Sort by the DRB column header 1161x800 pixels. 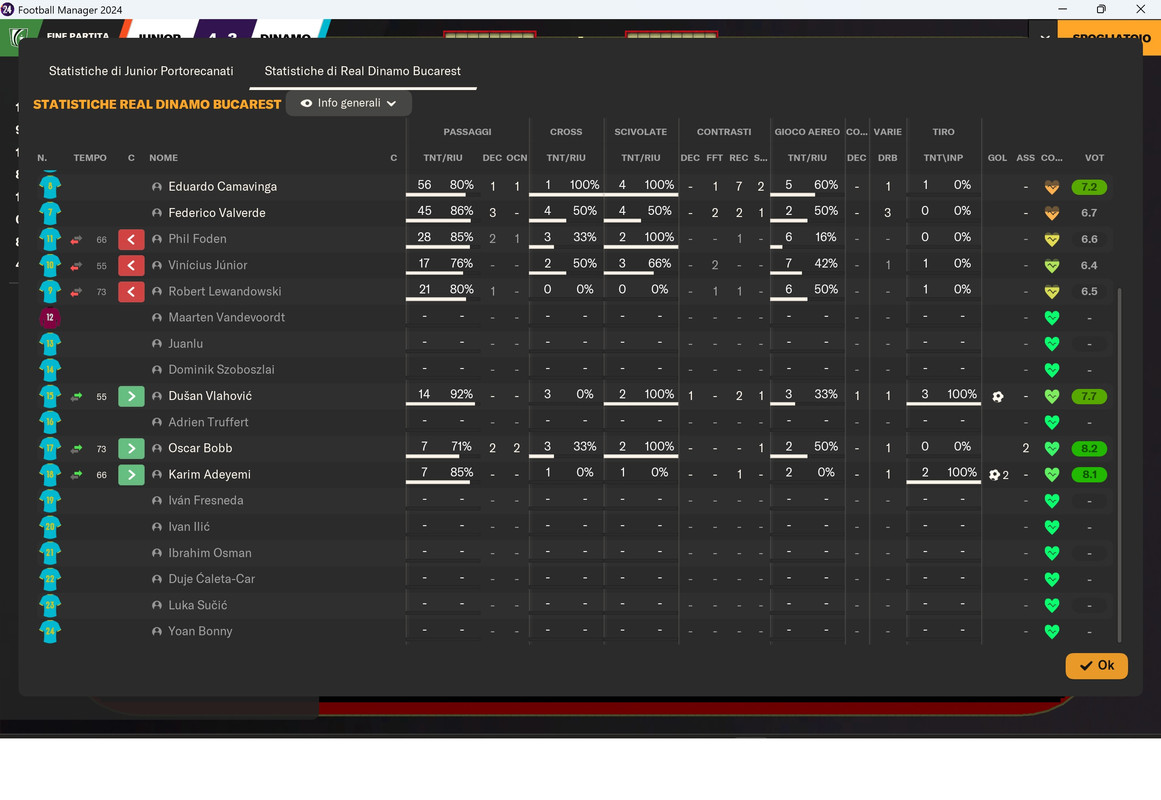888,158
